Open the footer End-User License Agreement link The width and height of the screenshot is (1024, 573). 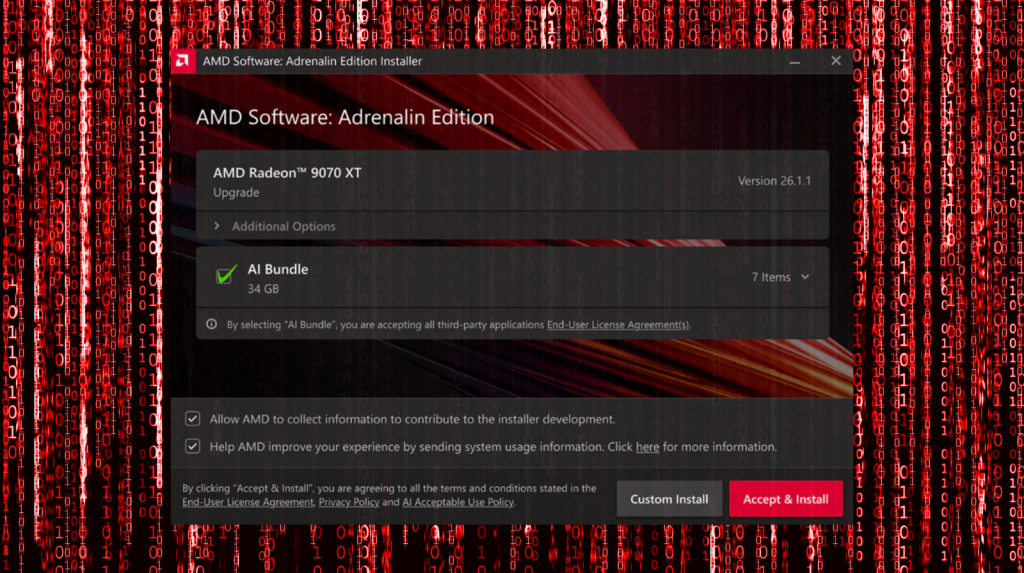(248, 502)
